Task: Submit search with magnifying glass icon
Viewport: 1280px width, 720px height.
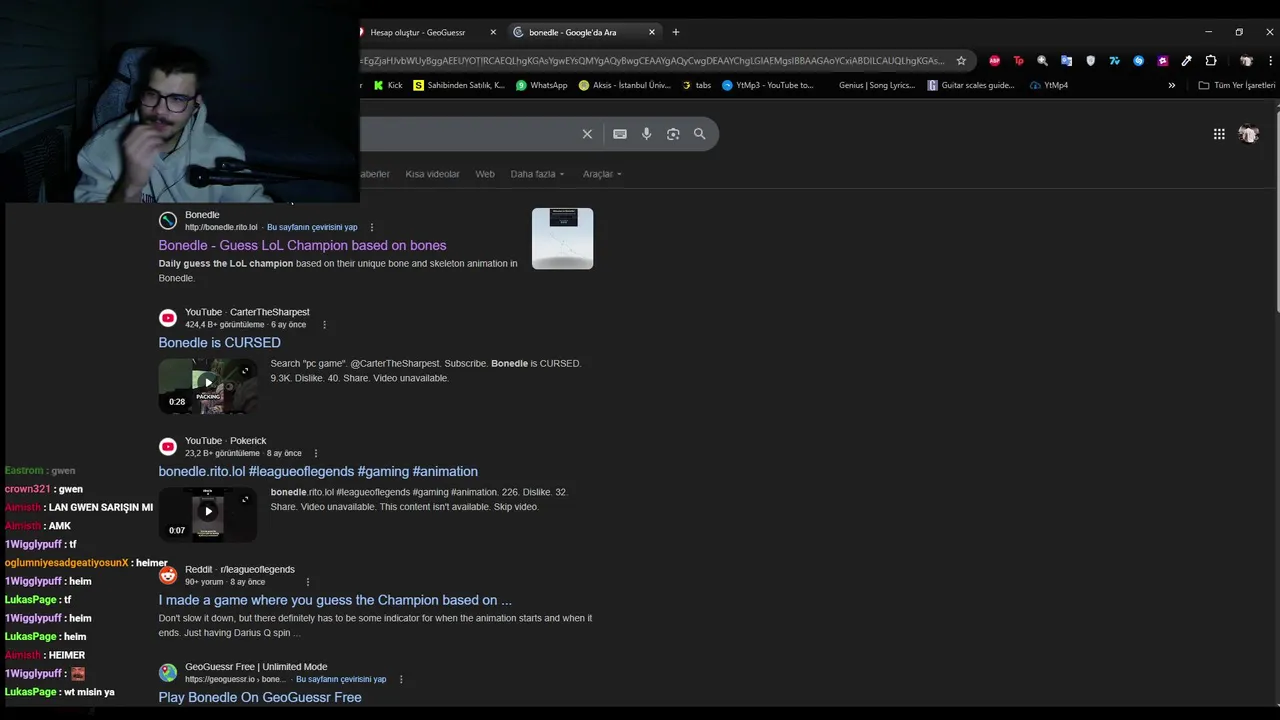Action: tap(700, 134)
